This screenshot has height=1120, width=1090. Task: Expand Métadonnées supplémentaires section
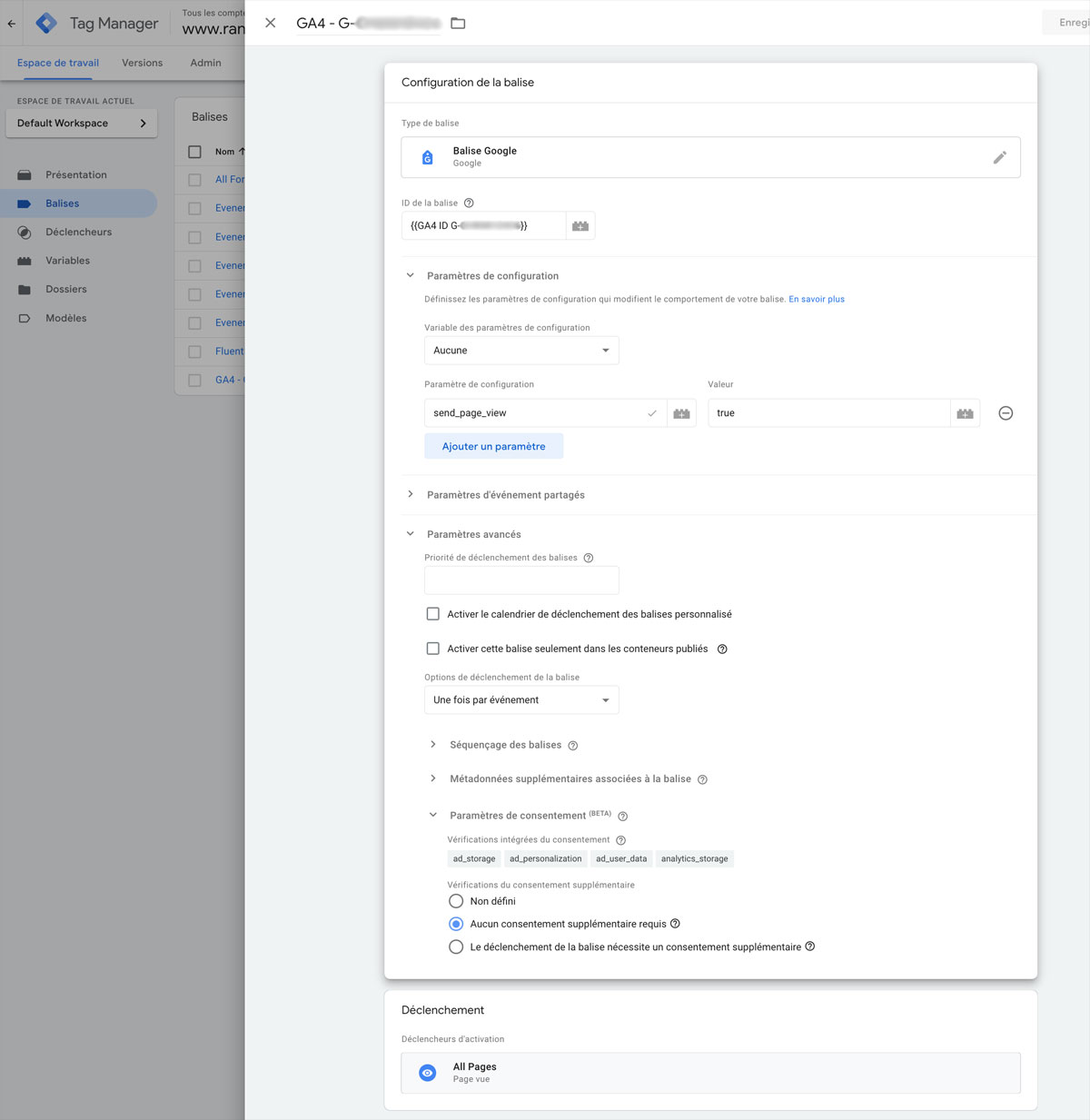click(x=433, y=778)
